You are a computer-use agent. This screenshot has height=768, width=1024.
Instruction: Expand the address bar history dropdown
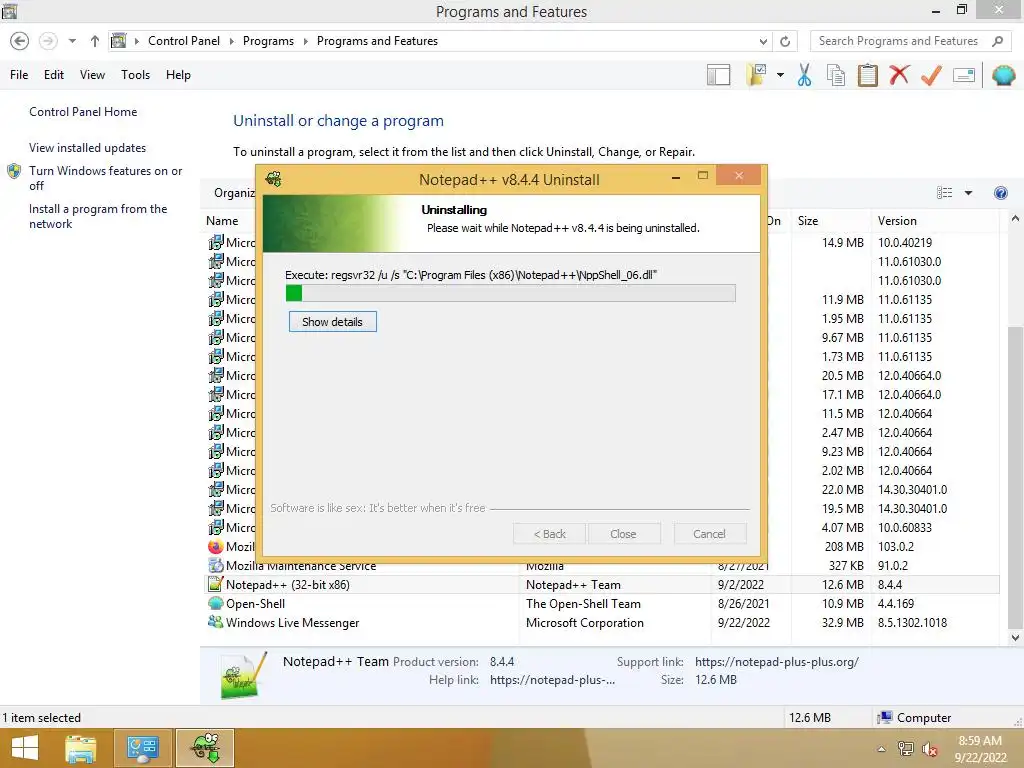763,41
